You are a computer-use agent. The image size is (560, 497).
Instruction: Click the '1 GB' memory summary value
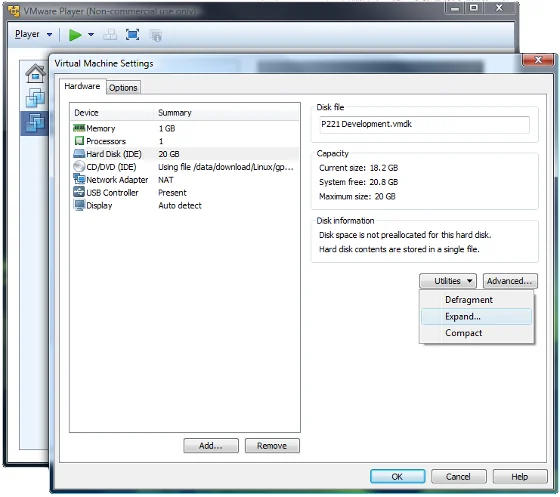pos(167,129)
